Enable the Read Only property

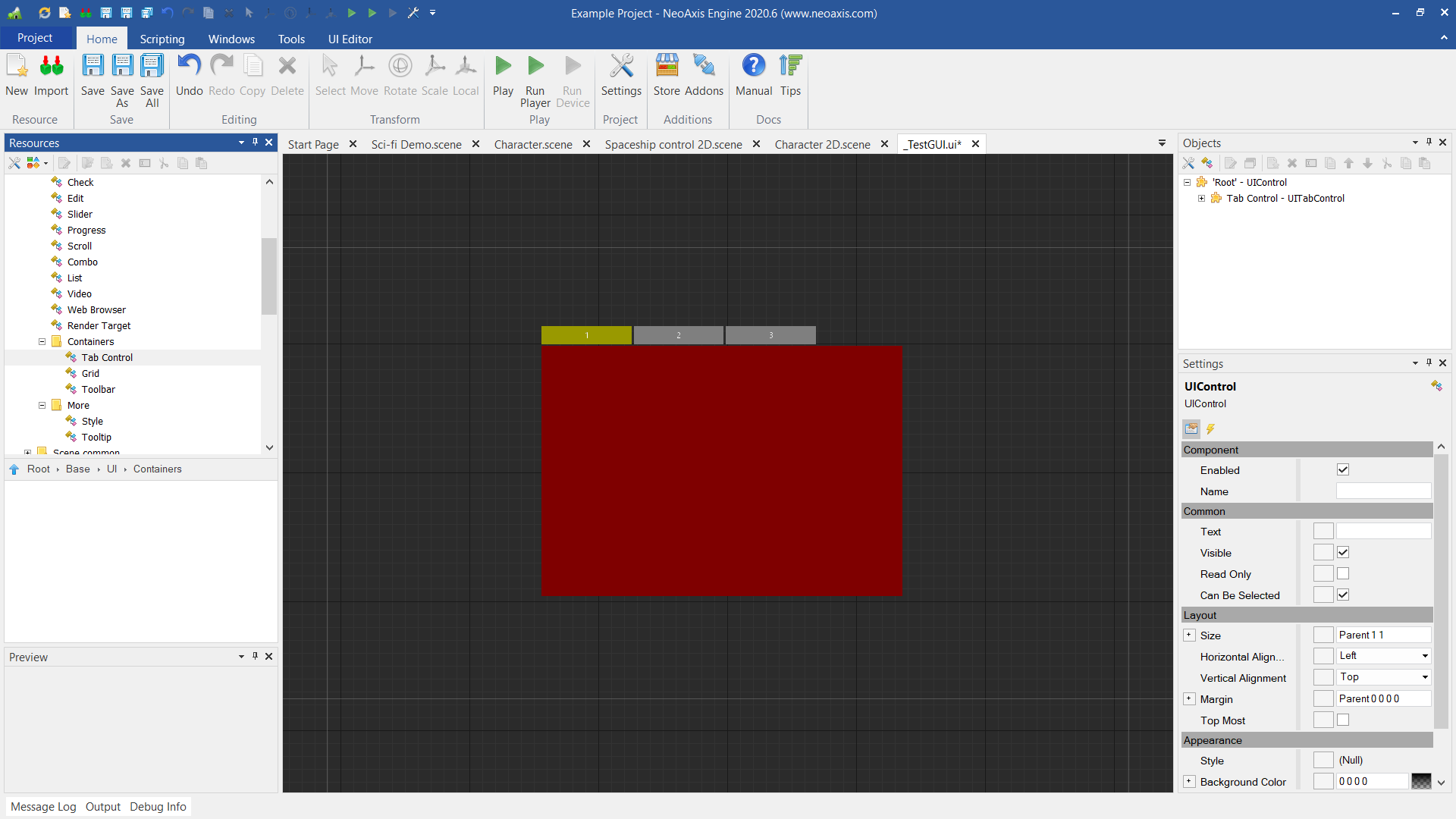tap(1343, 573)
